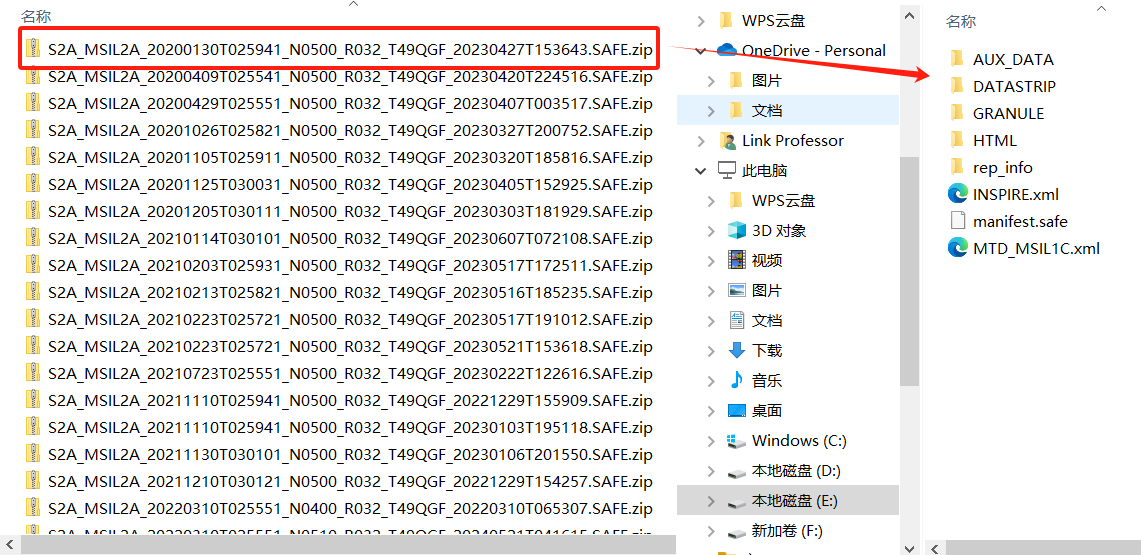This screenshot has width=1141, height=555.
Task: Select the MTD_MSIL1C.xml file icon
Action: click(x=958, y=248)
